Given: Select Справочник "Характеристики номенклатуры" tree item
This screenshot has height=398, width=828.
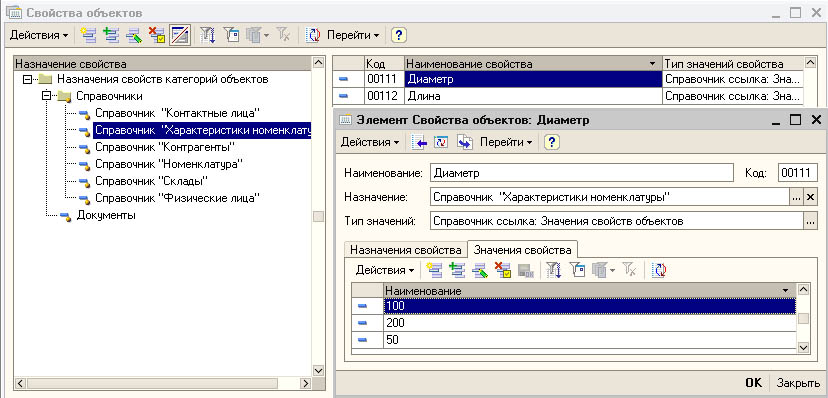Looking at the screenshot, I should pyautogui.click(x=202, y=130).
